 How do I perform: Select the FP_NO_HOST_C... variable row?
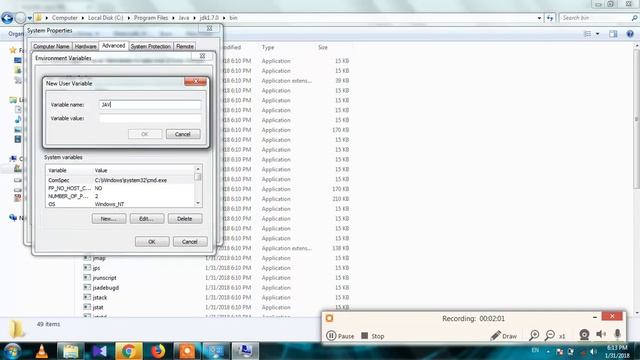point(120,188)
